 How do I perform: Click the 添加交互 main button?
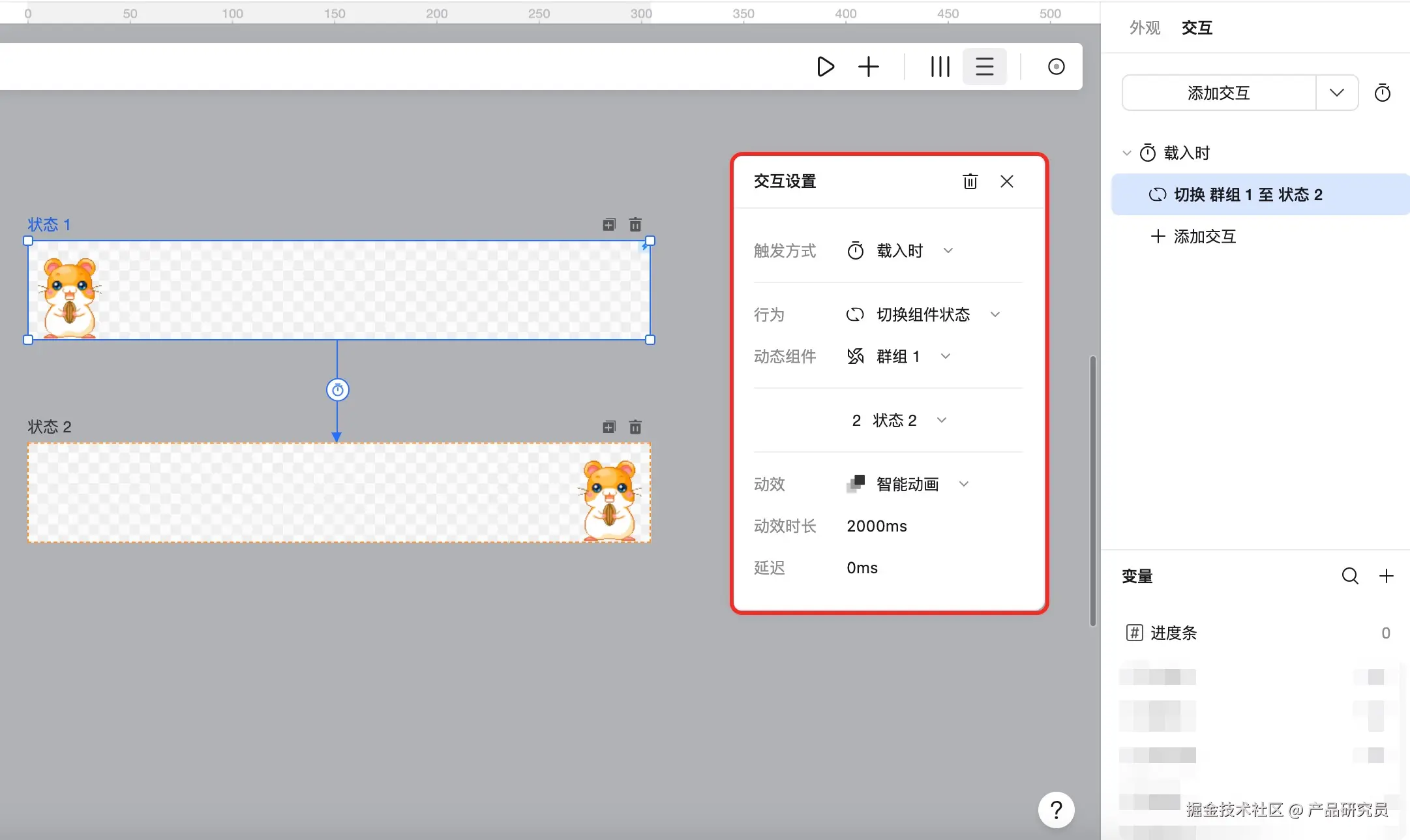point(1218,93)
